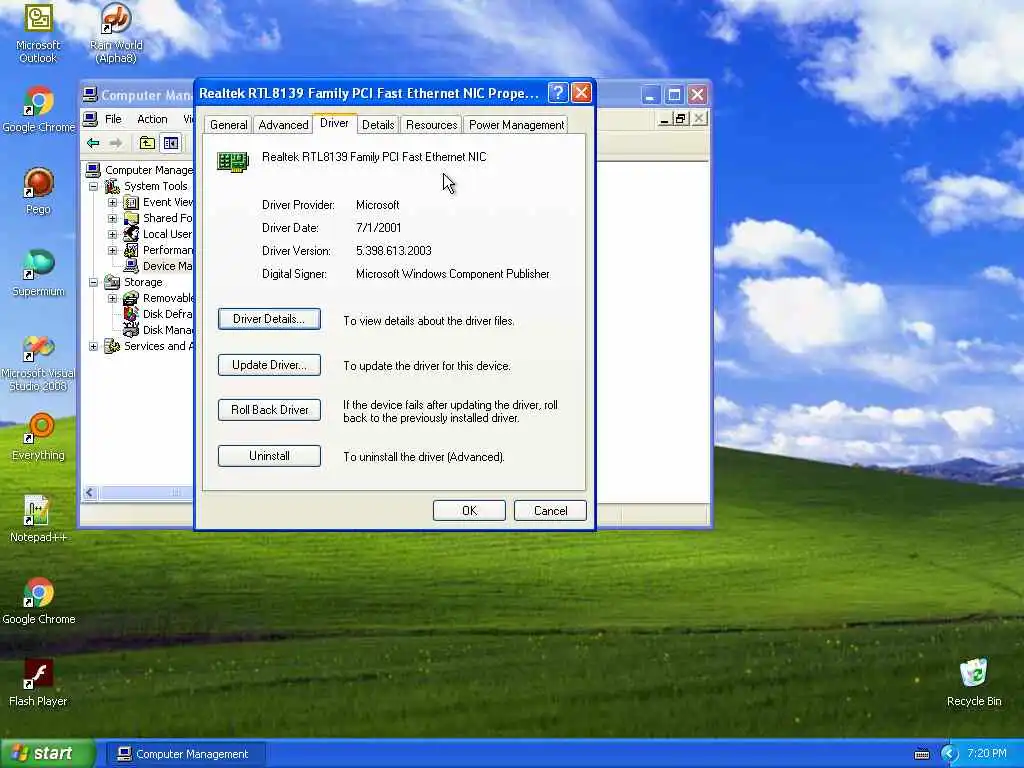Click the driver version value 5.398.613.2003

[394, 251]
